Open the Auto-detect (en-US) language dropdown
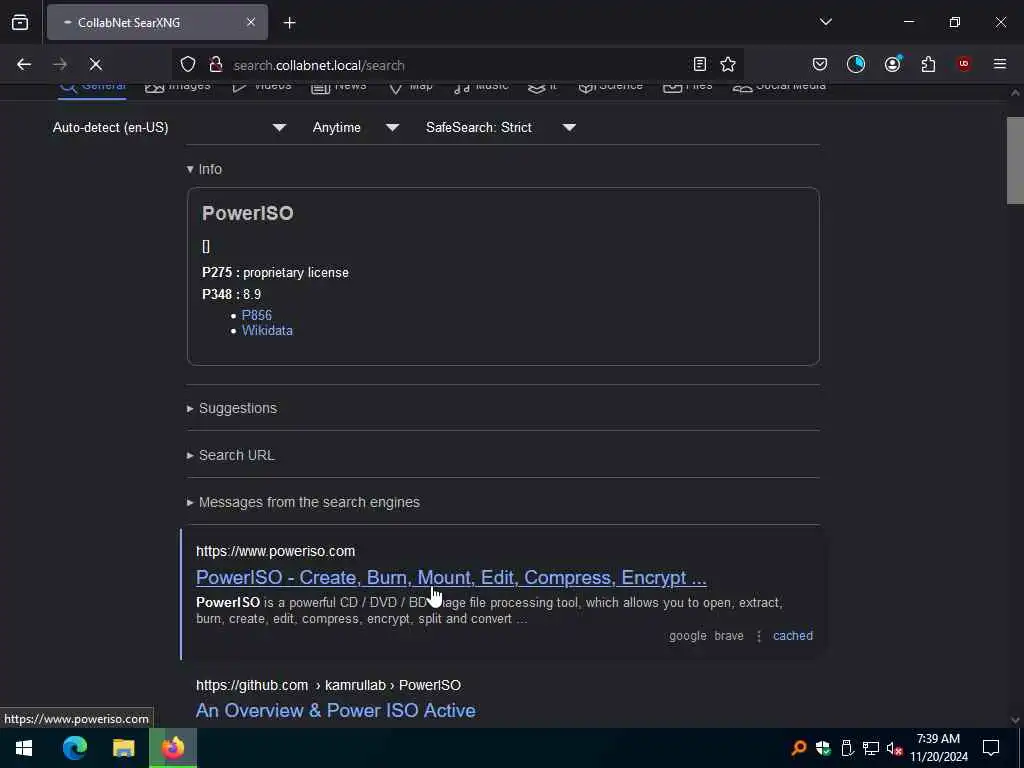Viewport: 1024px width, 768px height. pos(169,127)
